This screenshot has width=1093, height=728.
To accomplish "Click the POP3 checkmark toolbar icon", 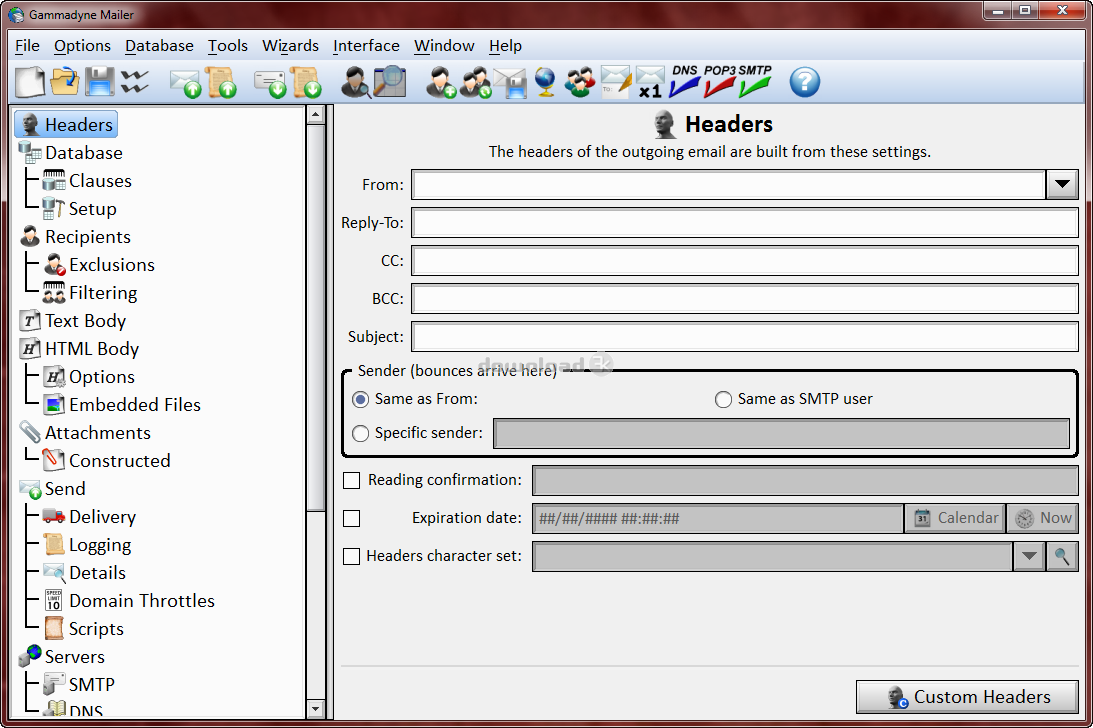I will pos(719,81).
